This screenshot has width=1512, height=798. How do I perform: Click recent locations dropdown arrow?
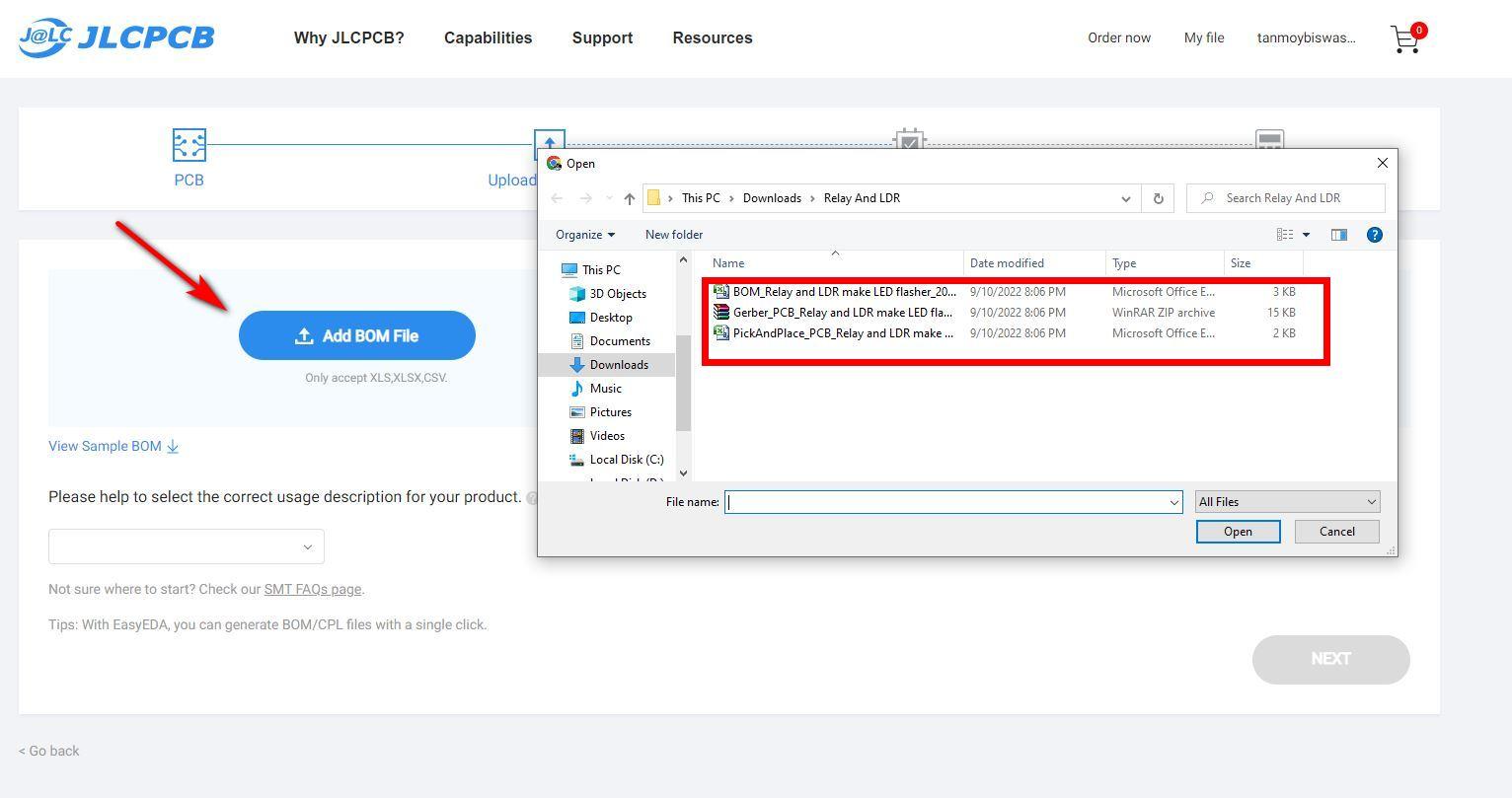point(608,198)
